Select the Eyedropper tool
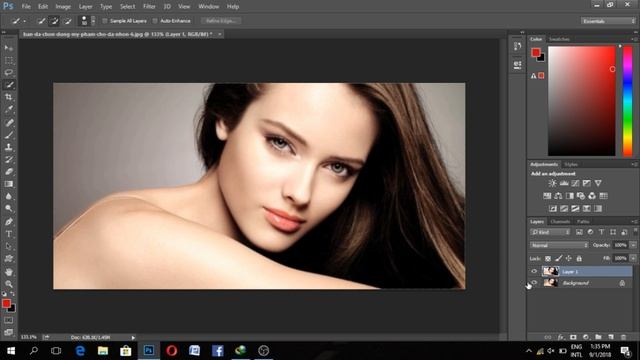This screenshot has width=640, height=360. point(9,109)
